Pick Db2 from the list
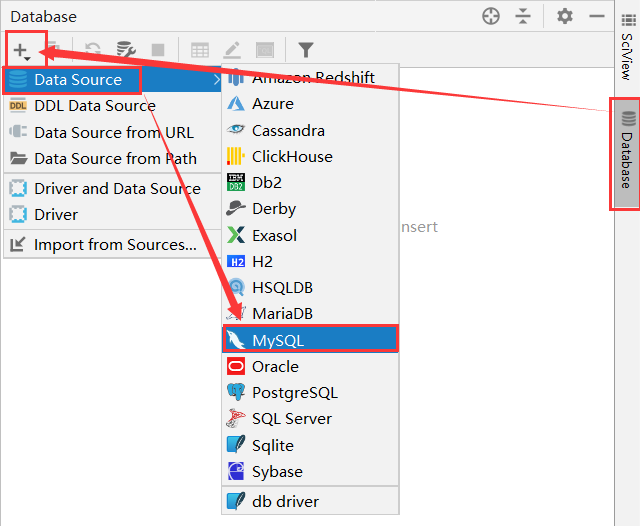The height and width of the screenshot is (526, 640). point(310,183)
